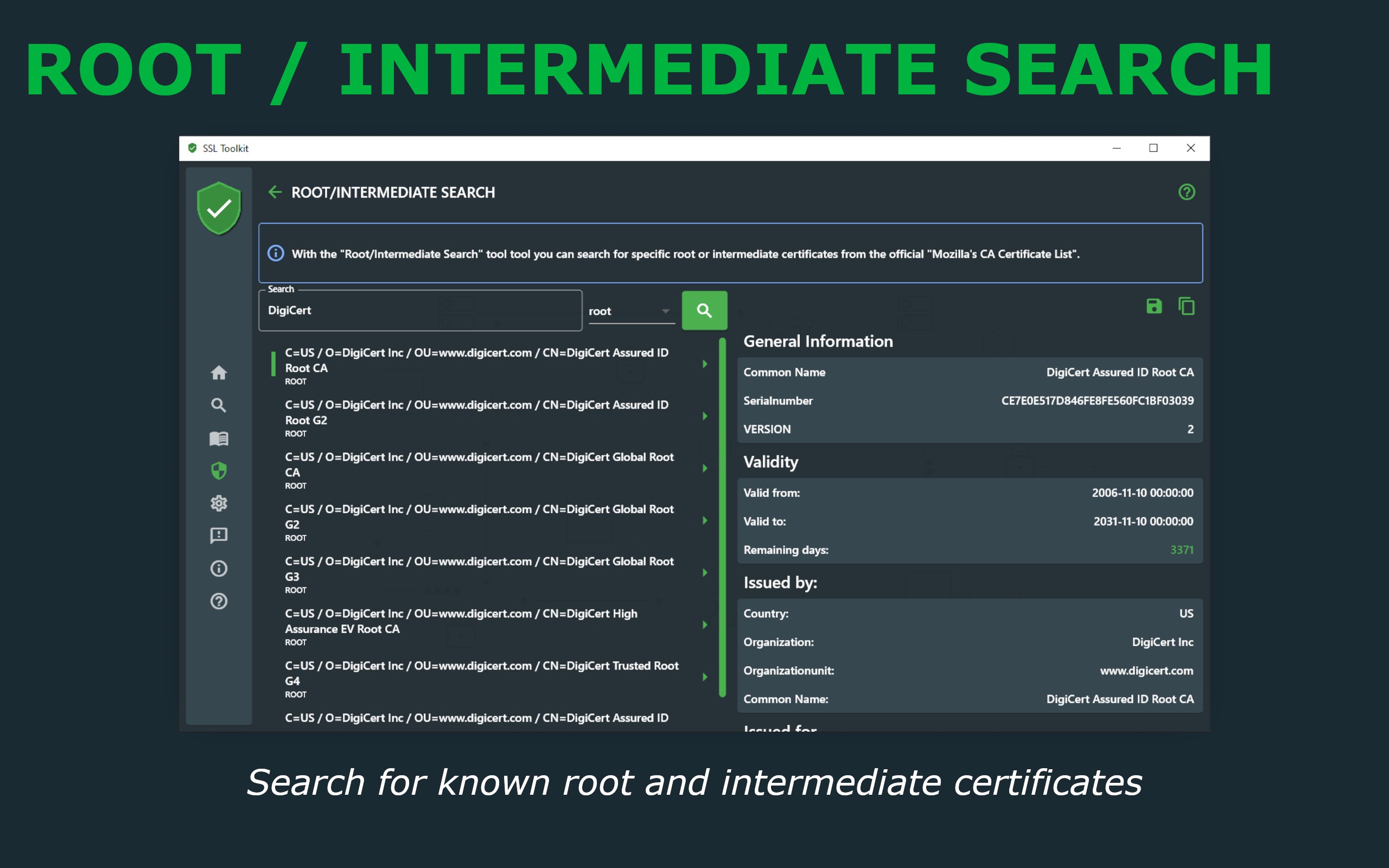The height and width of the screenshot is (868, 1389).
Task: Open the root certificate type dropdown
Action: 631,311
